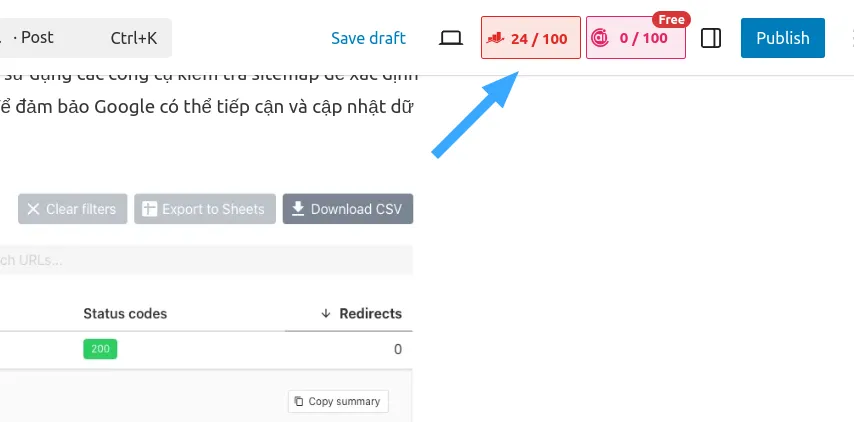Viewport: 854px width, 422px height.
Task: Click the down arrow beside Redirects
Action: 326,314
